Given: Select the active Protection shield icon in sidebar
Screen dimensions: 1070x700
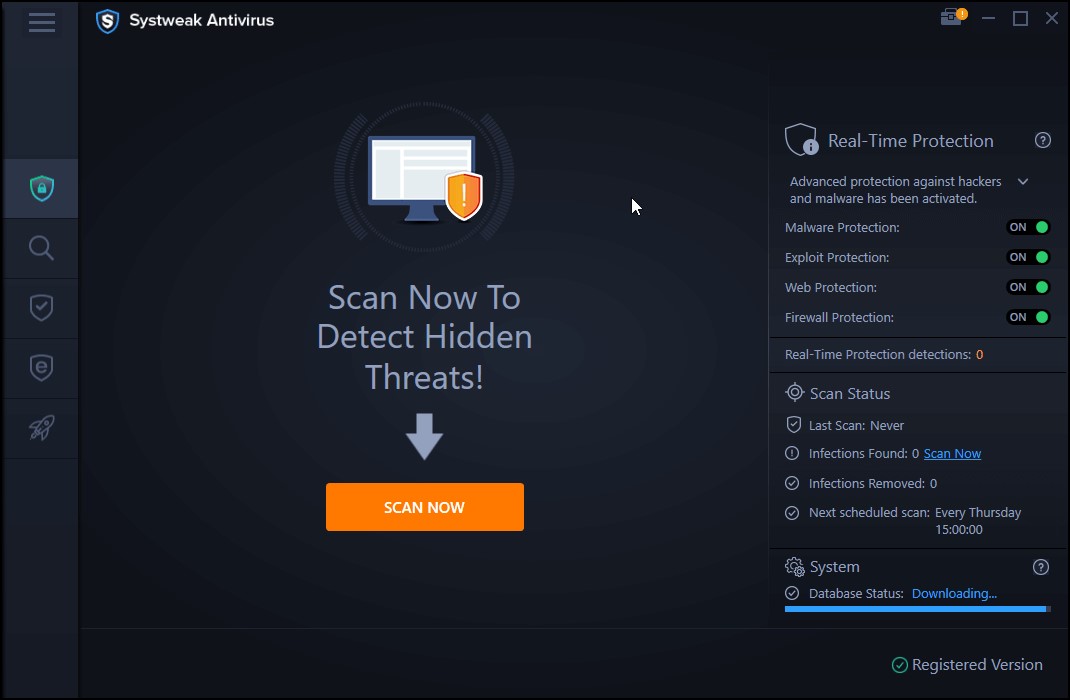Looking at the screenshot, I should [x=40, y=187].
